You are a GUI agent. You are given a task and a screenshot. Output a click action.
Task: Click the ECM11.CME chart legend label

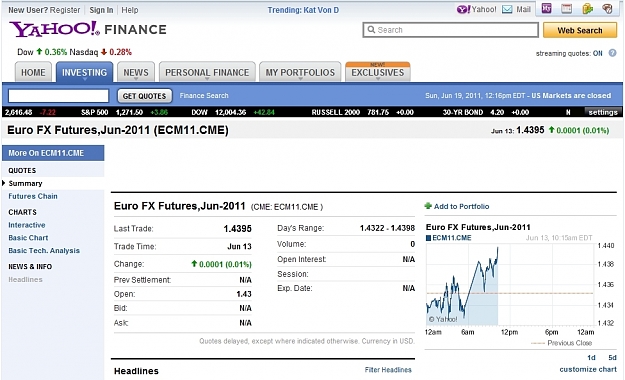[452, 238]
